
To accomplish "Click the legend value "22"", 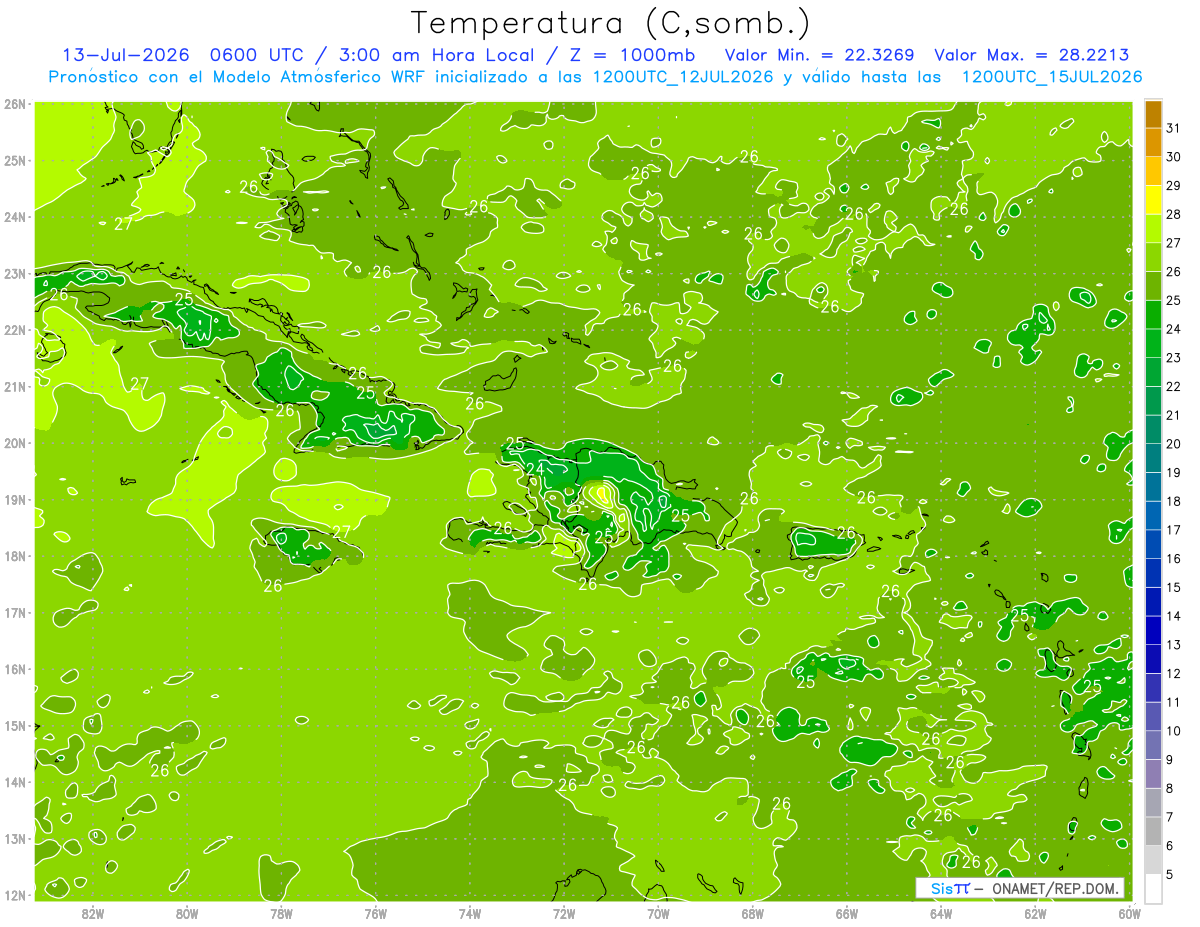I will point(1173,386).
